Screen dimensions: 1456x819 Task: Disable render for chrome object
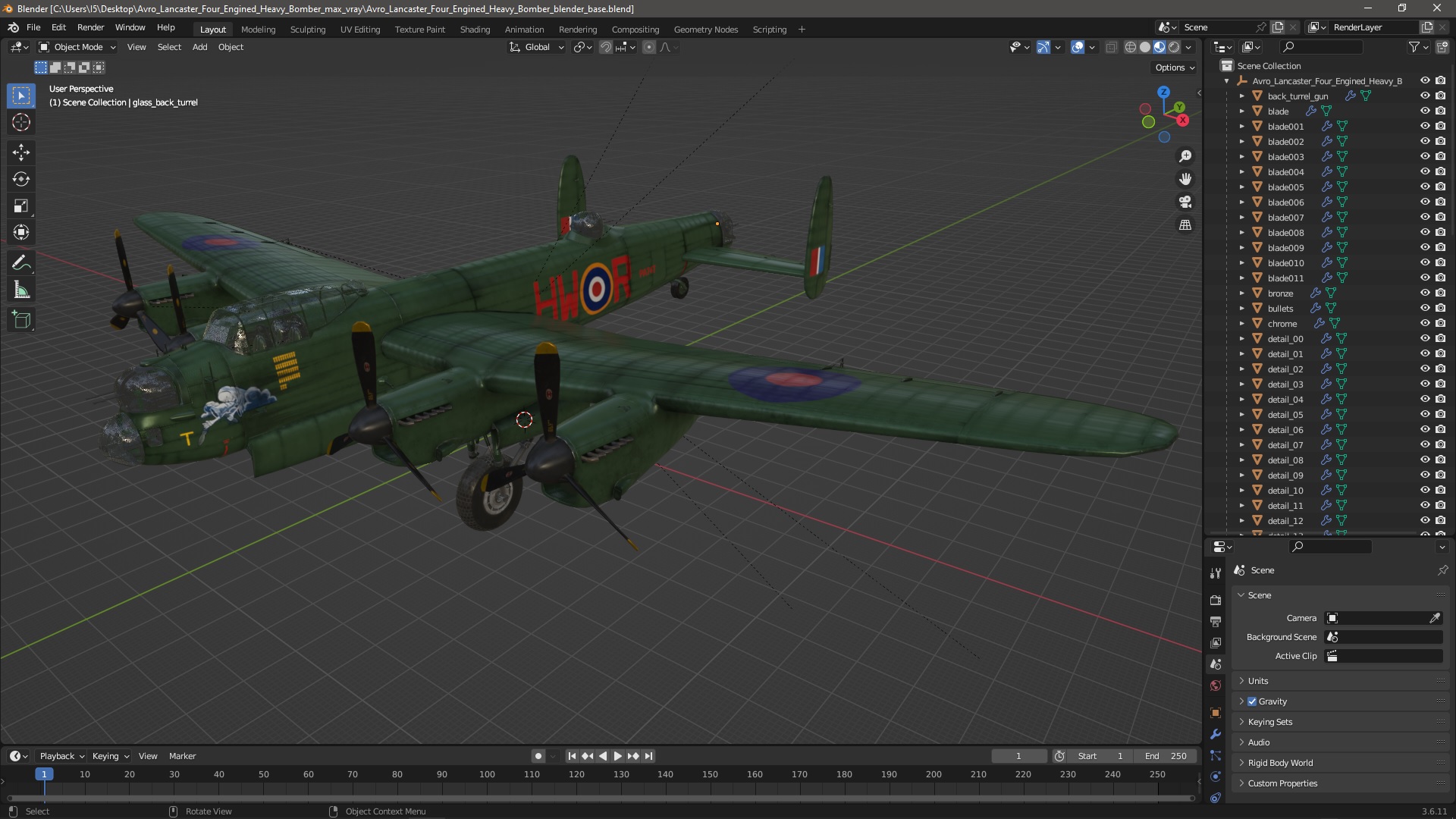click(x=1440, y=323)
